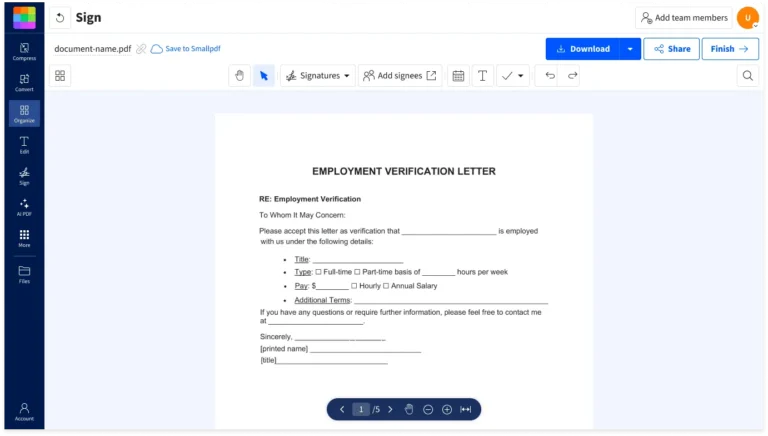Tick the Hourly pay checkbox
Screen dimensions: 768x436
(x=354, y=286)
